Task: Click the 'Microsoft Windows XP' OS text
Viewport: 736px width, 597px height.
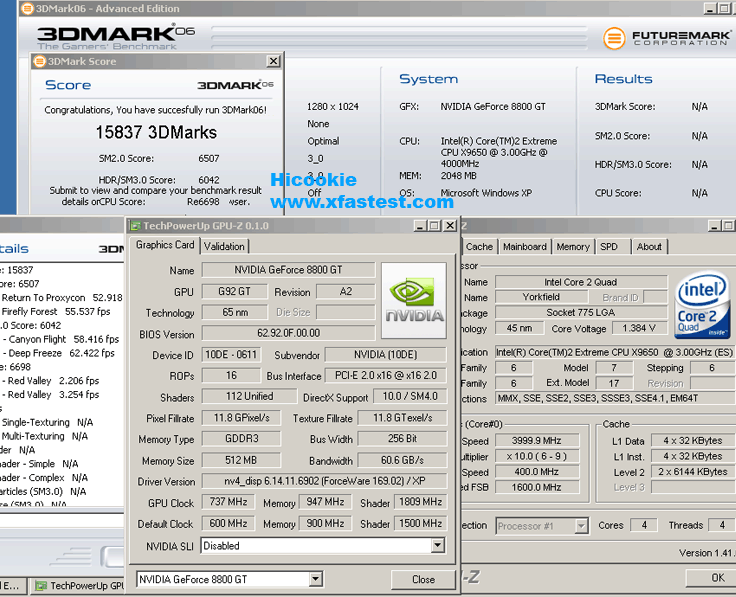Action: coord(486,193)
